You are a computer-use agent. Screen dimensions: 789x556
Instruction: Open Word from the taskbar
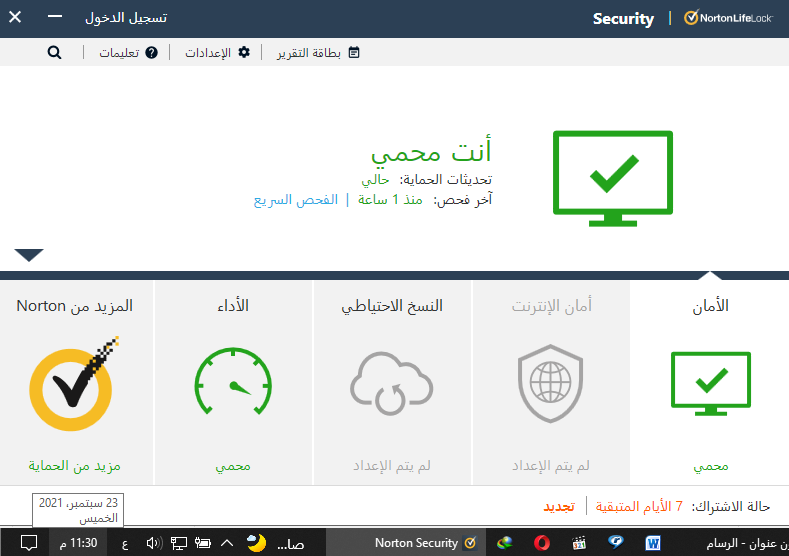(x=653, y=543)
